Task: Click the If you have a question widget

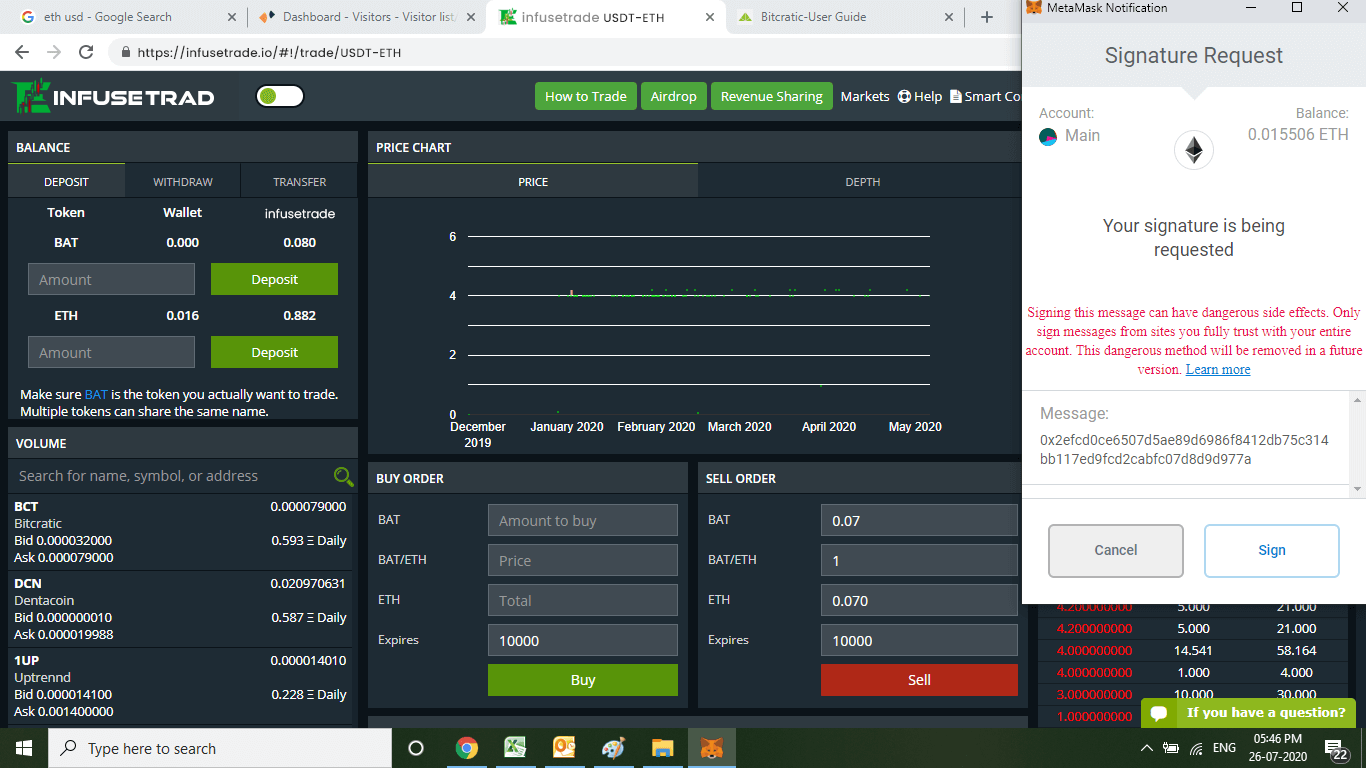Action: coord(1248,713)
